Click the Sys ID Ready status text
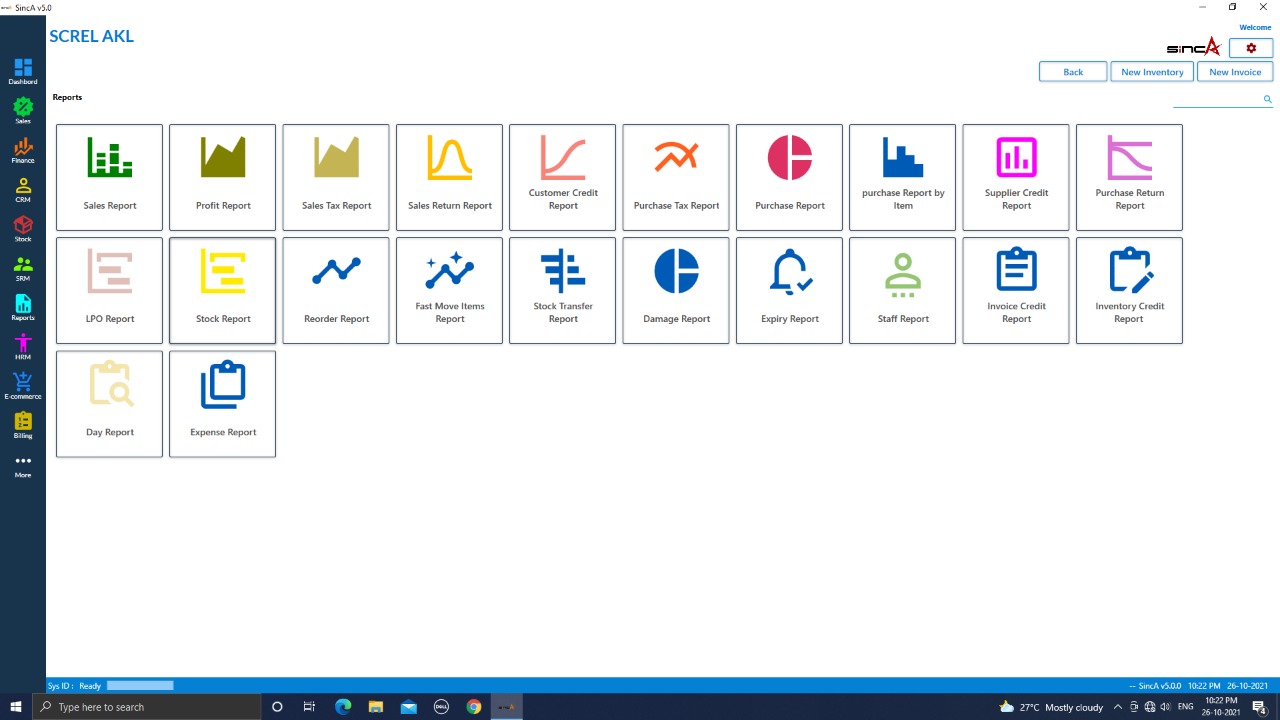 pyautogui.click(x=75, y=686)
